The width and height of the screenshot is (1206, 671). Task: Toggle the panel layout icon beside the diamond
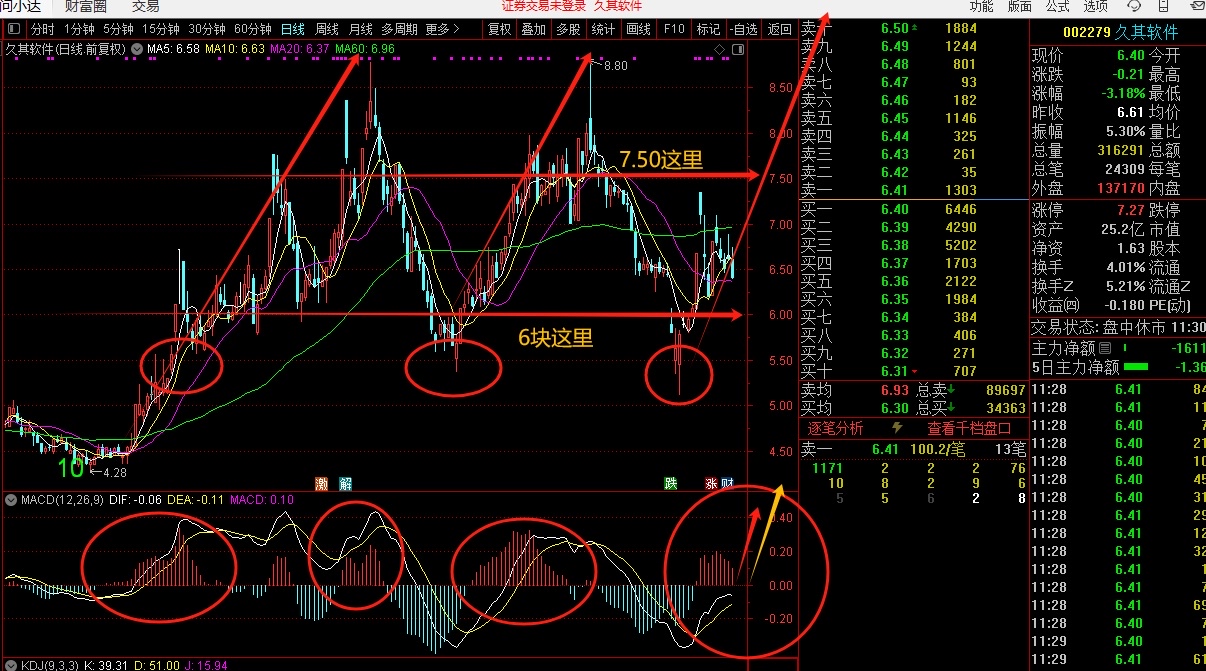pos(738,49)
